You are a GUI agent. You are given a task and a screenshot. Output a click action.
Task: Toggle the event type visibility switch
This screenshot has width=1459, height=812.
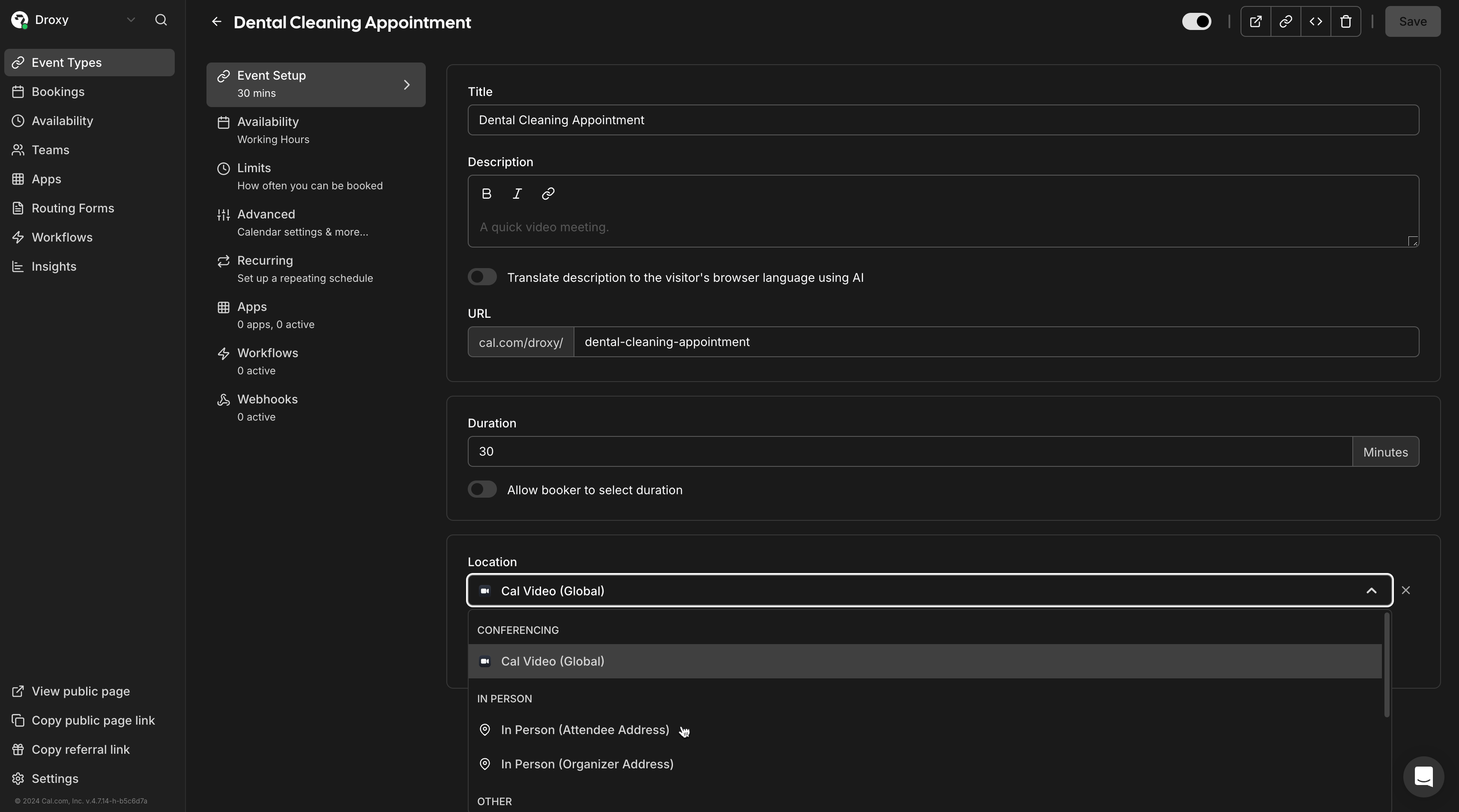pyautogui.click(x=1196, y=21)
